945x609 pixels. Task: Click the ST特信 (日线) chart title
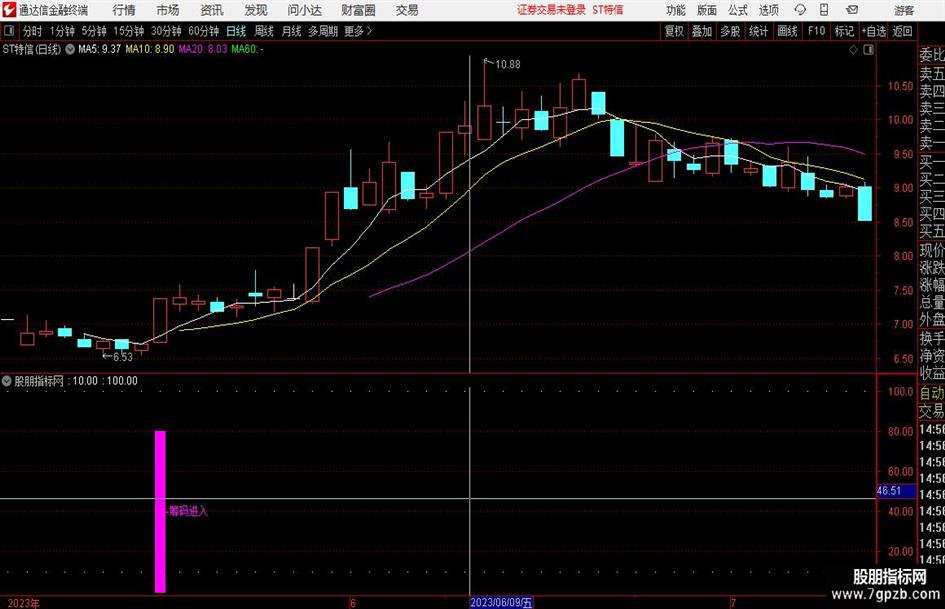click(x=31, y=49)
